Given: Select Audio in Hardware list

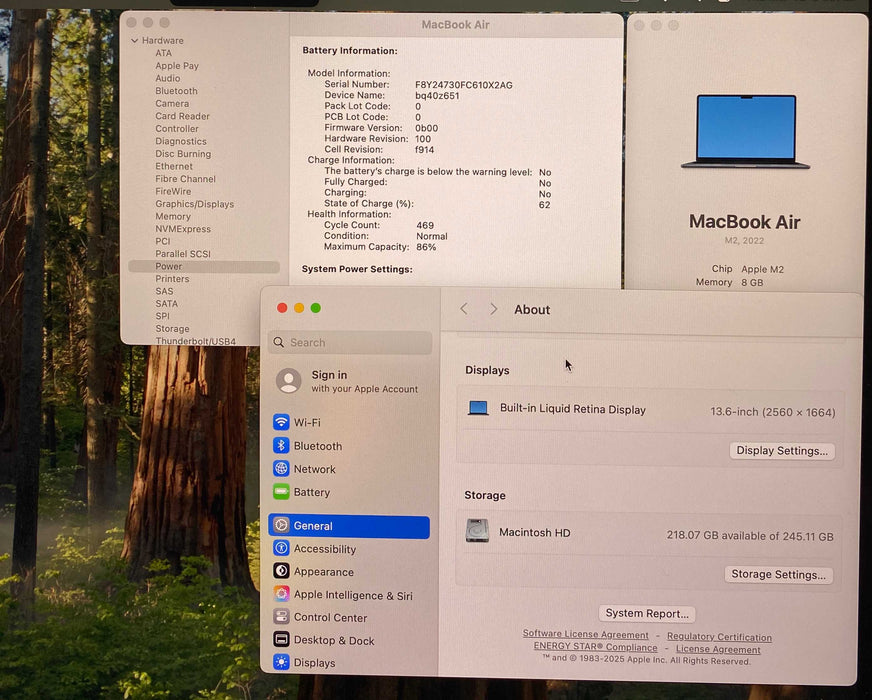Looking at the screenshot, I should pos(167,78).
